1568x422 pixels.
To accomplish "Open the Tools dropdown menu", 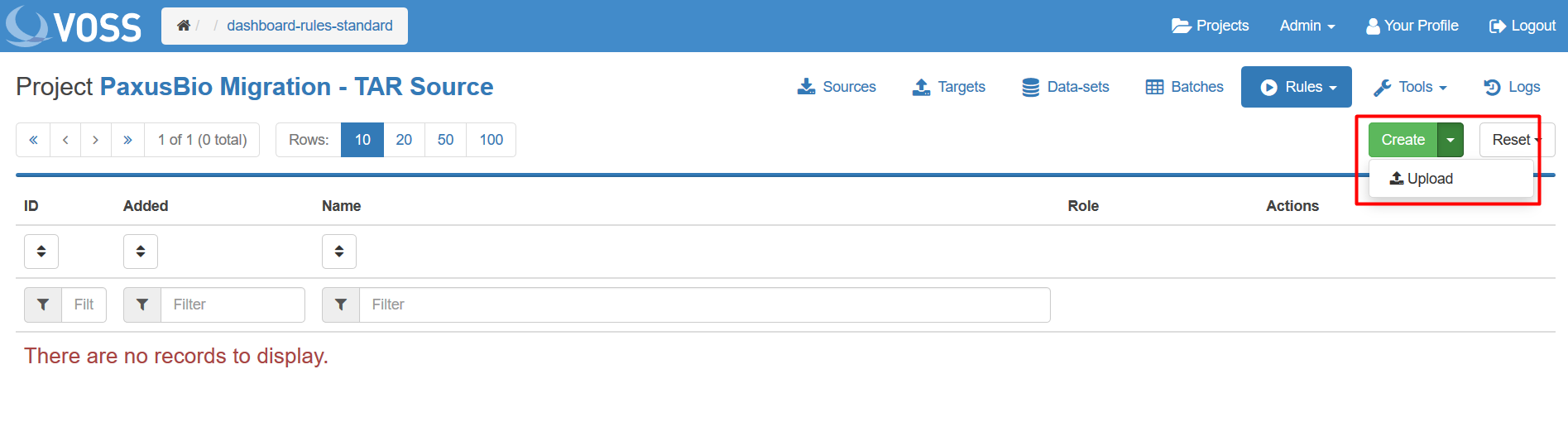I will [1411, 87].
